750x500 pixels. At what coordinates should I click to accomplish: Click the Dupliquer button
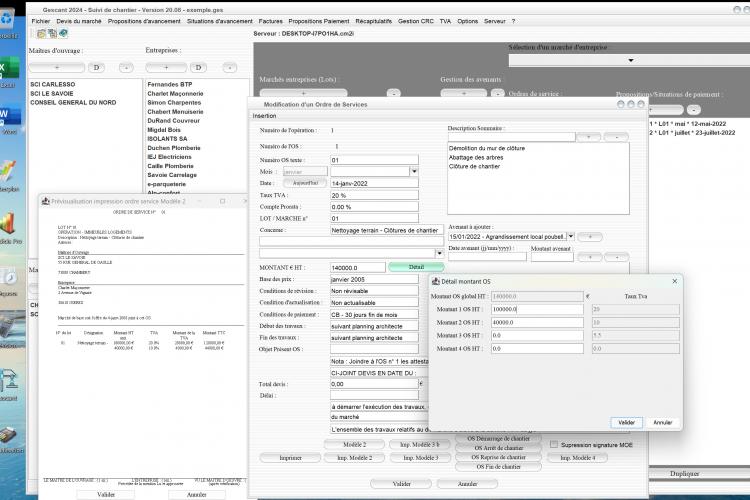[684, 474]
